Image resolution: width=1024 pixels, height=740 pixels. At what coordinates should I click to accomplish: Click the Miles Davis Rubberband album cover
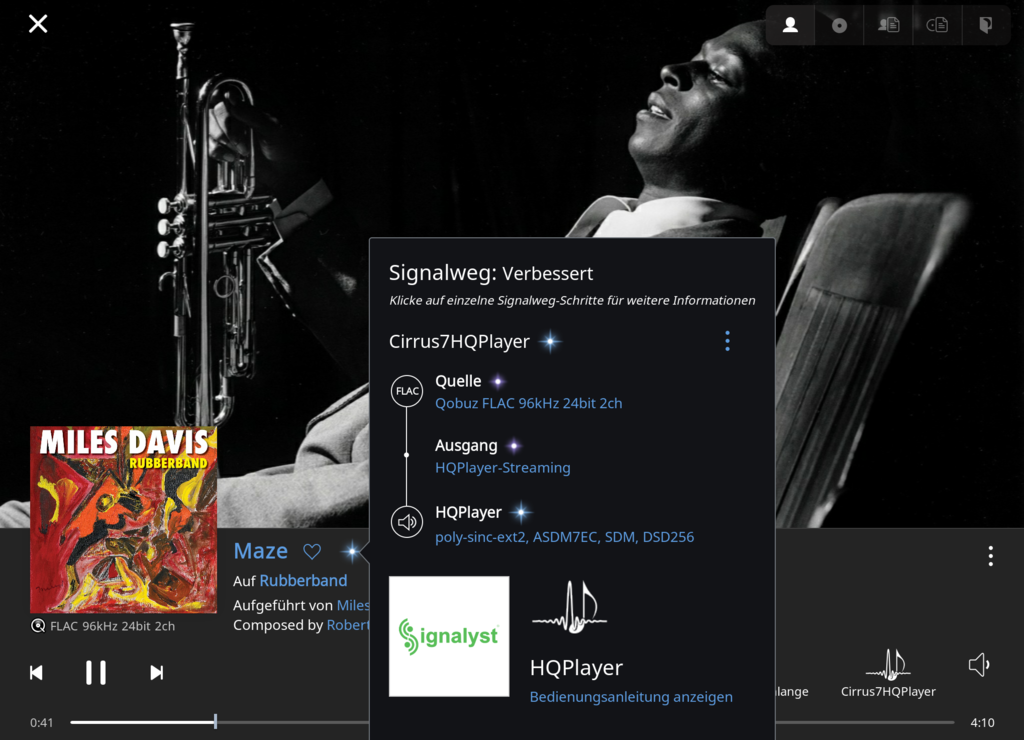pyautogui.click(x=123, y=520)
